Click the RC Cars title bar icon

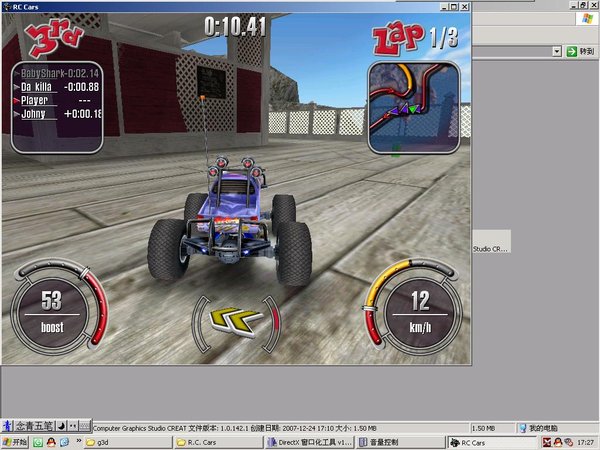pyautogui.click(x=7, y=6)
